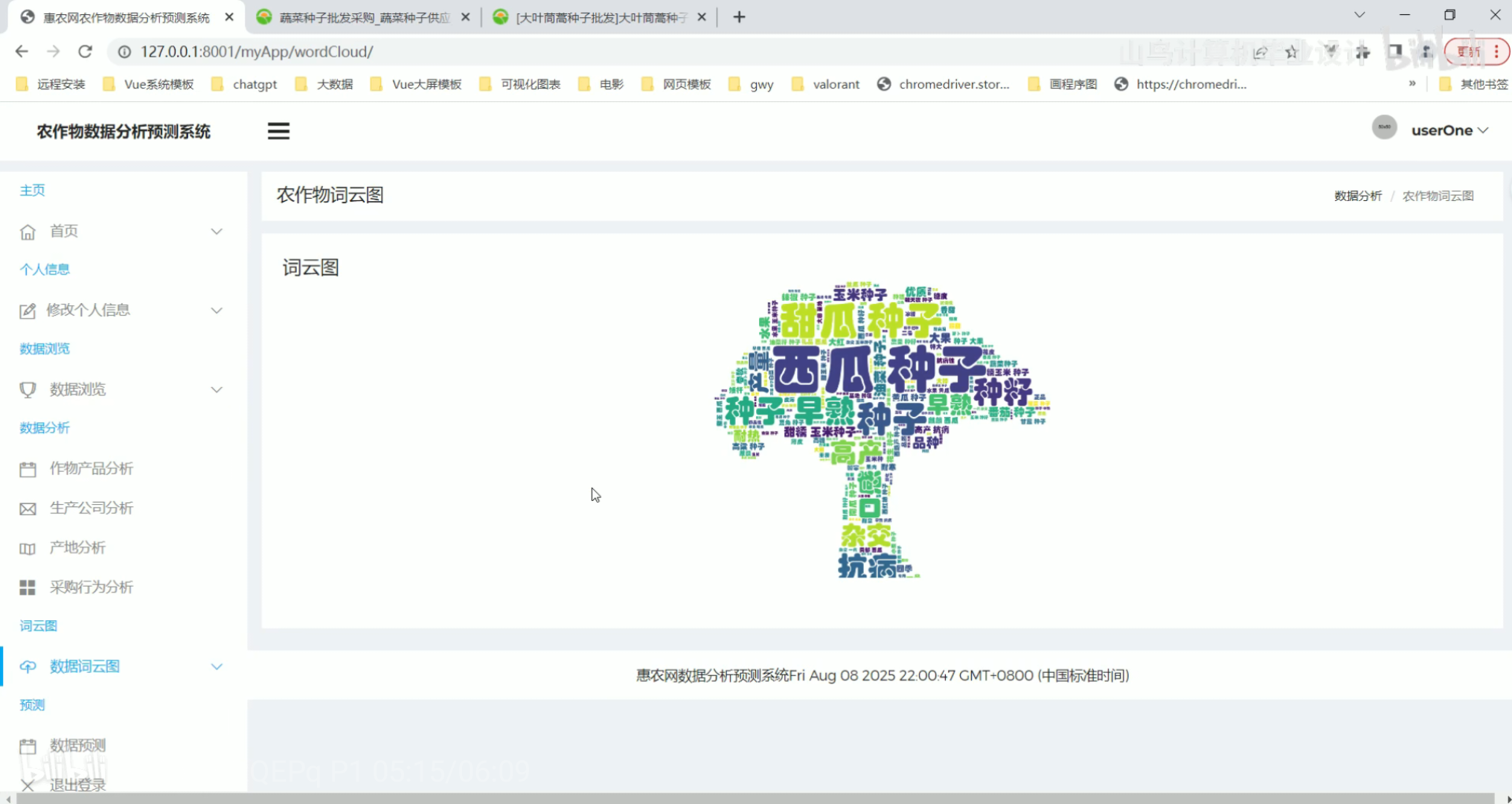Switch to the 蔬菜种子批发采购 browser tab
Image resolution: width=1512 pixels, height=804 pixels.
[x=364, y=17]
